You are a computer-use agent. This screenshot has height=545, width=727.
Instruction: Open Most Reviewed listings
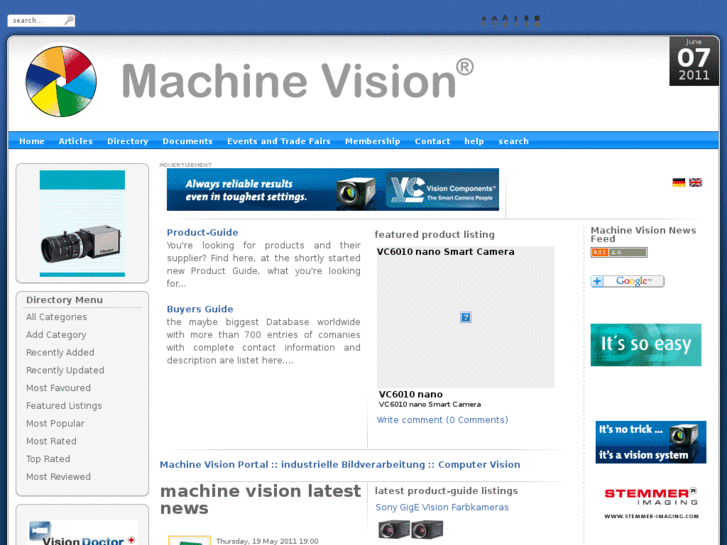(x=58, y=476)
